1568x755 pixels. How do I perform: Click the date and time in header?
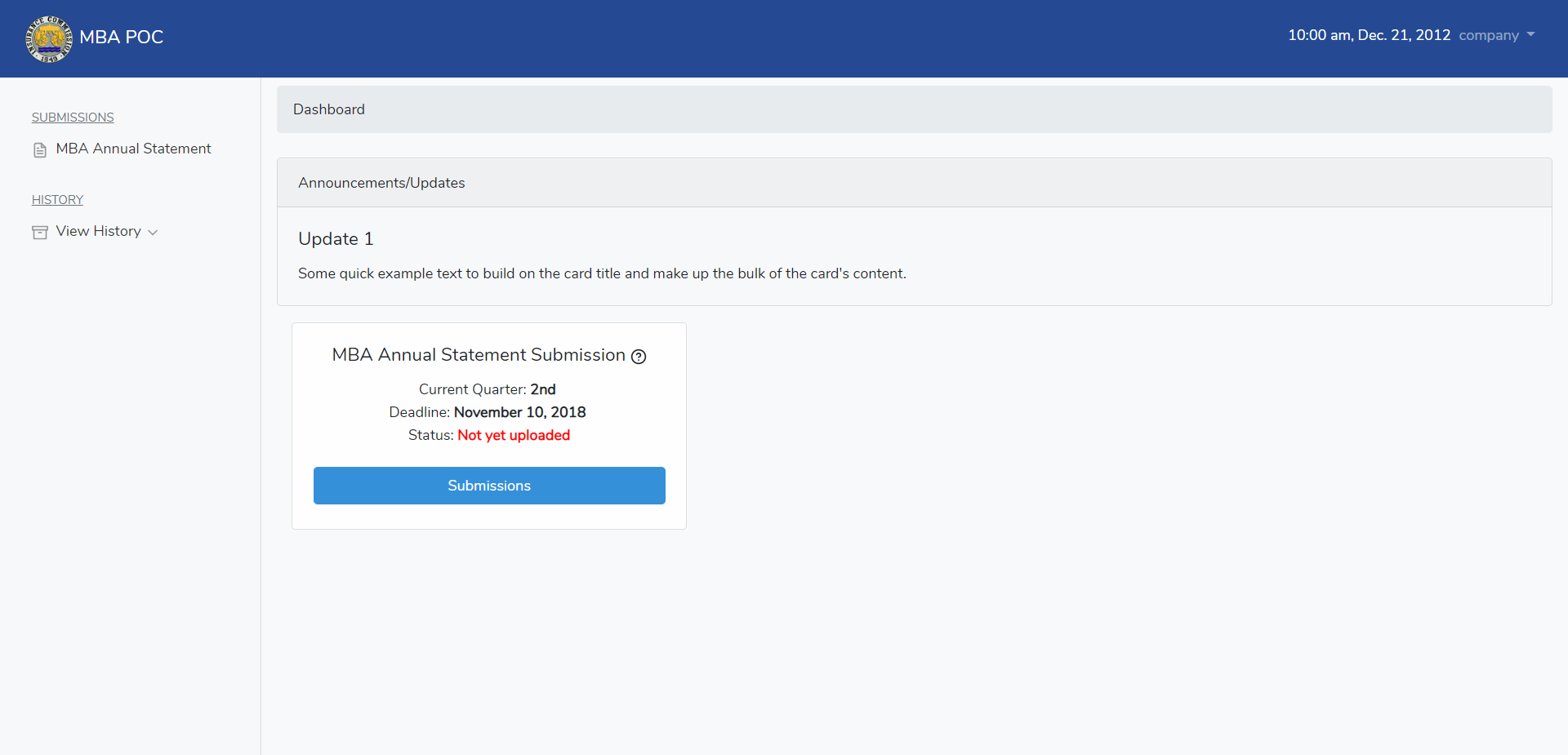tap(1369, 35)
